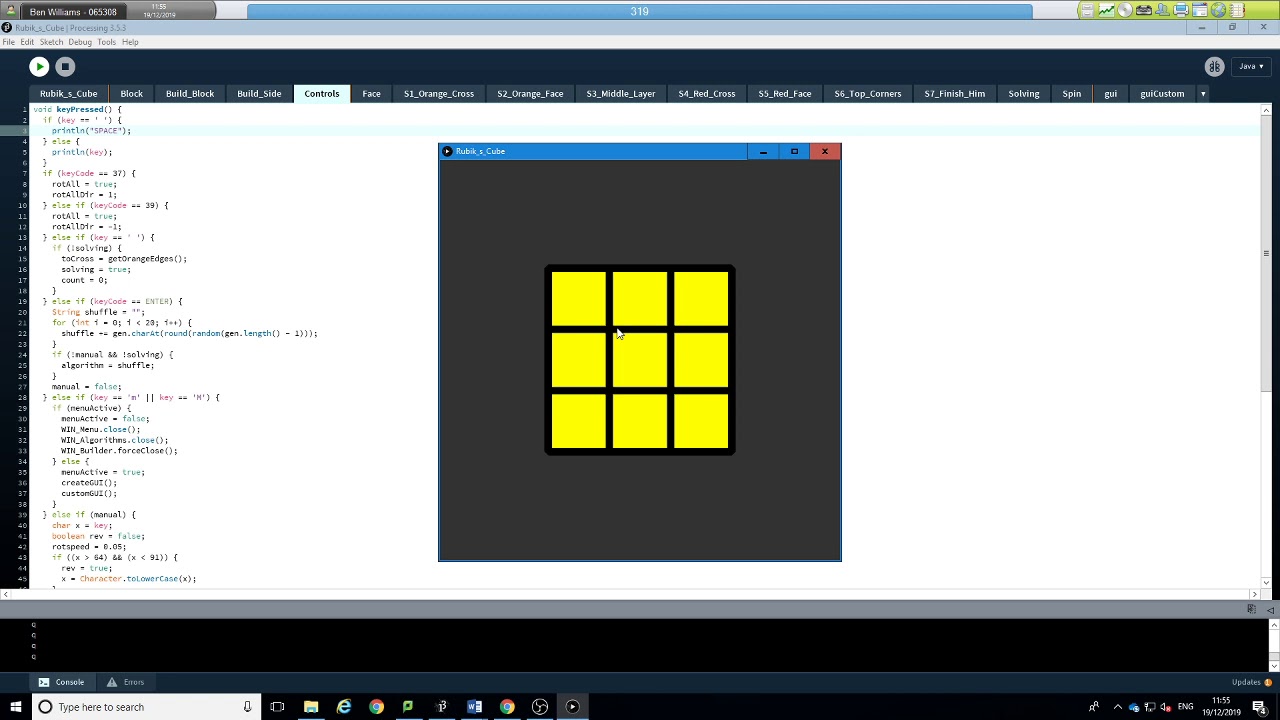Image resolution: width=1280 pixels, height=720 pixels.
Task: Open OBS Studio from taskbar
Action: click(x=540, y=707)
